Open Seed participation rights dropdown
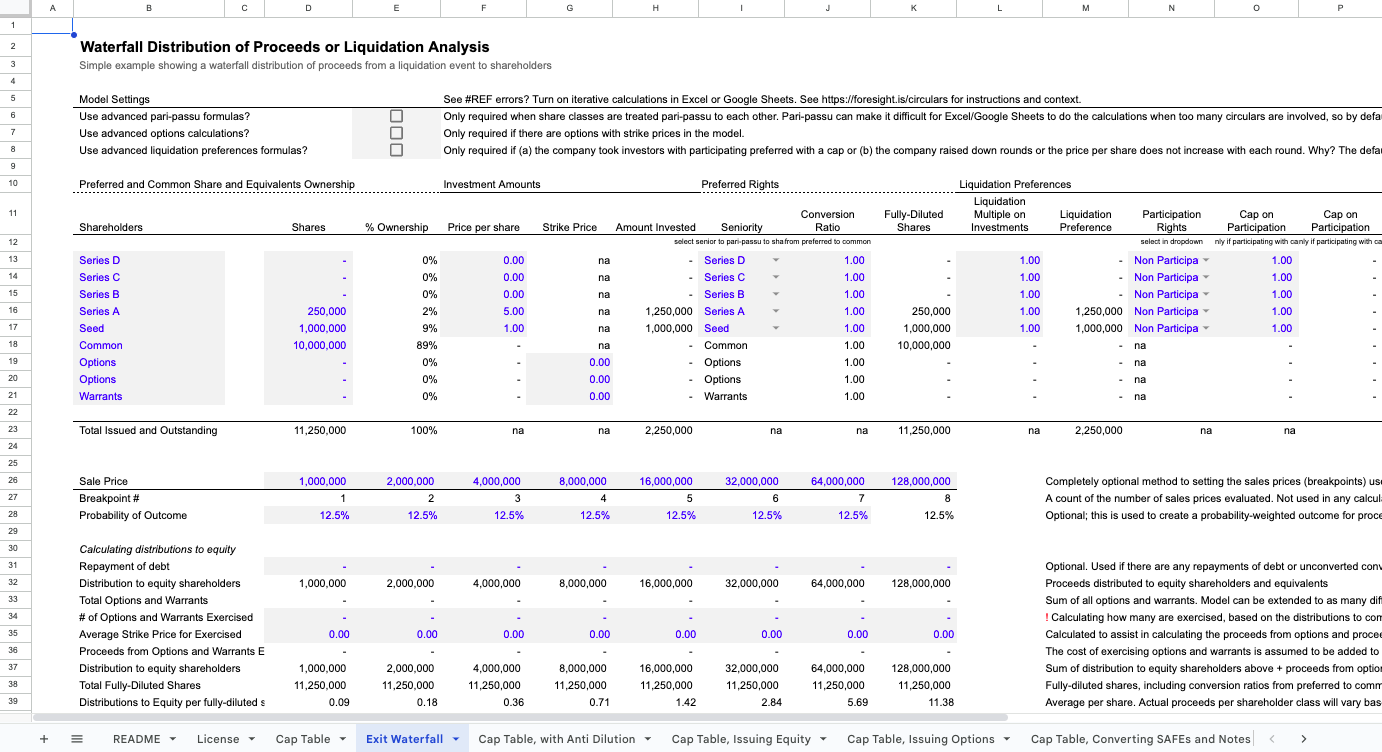Screen dimensions: 1382x752 pos(1205,328)
